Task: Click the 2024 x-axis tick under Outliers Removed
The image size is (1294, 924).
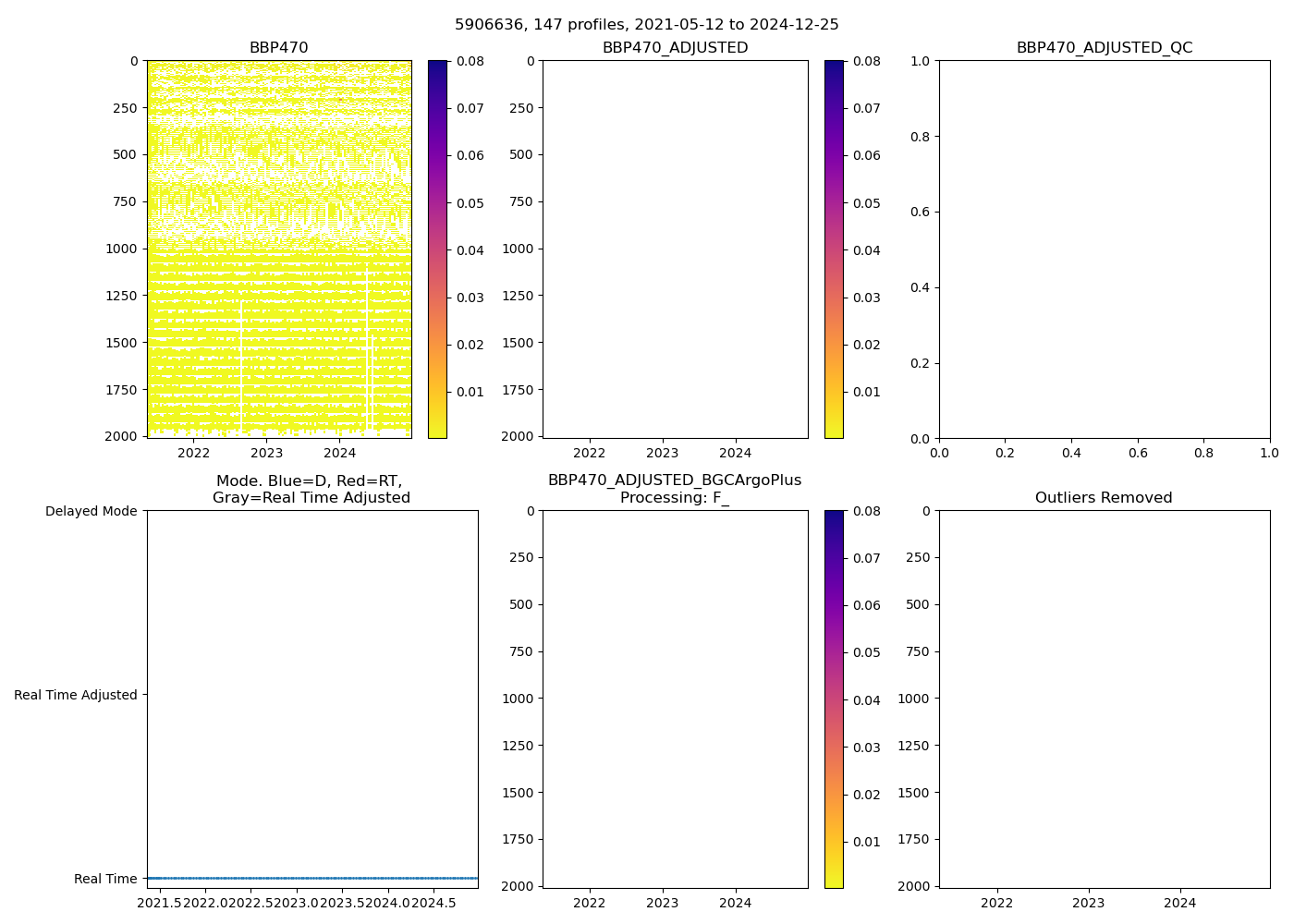Action: (x=1179, y=903)
